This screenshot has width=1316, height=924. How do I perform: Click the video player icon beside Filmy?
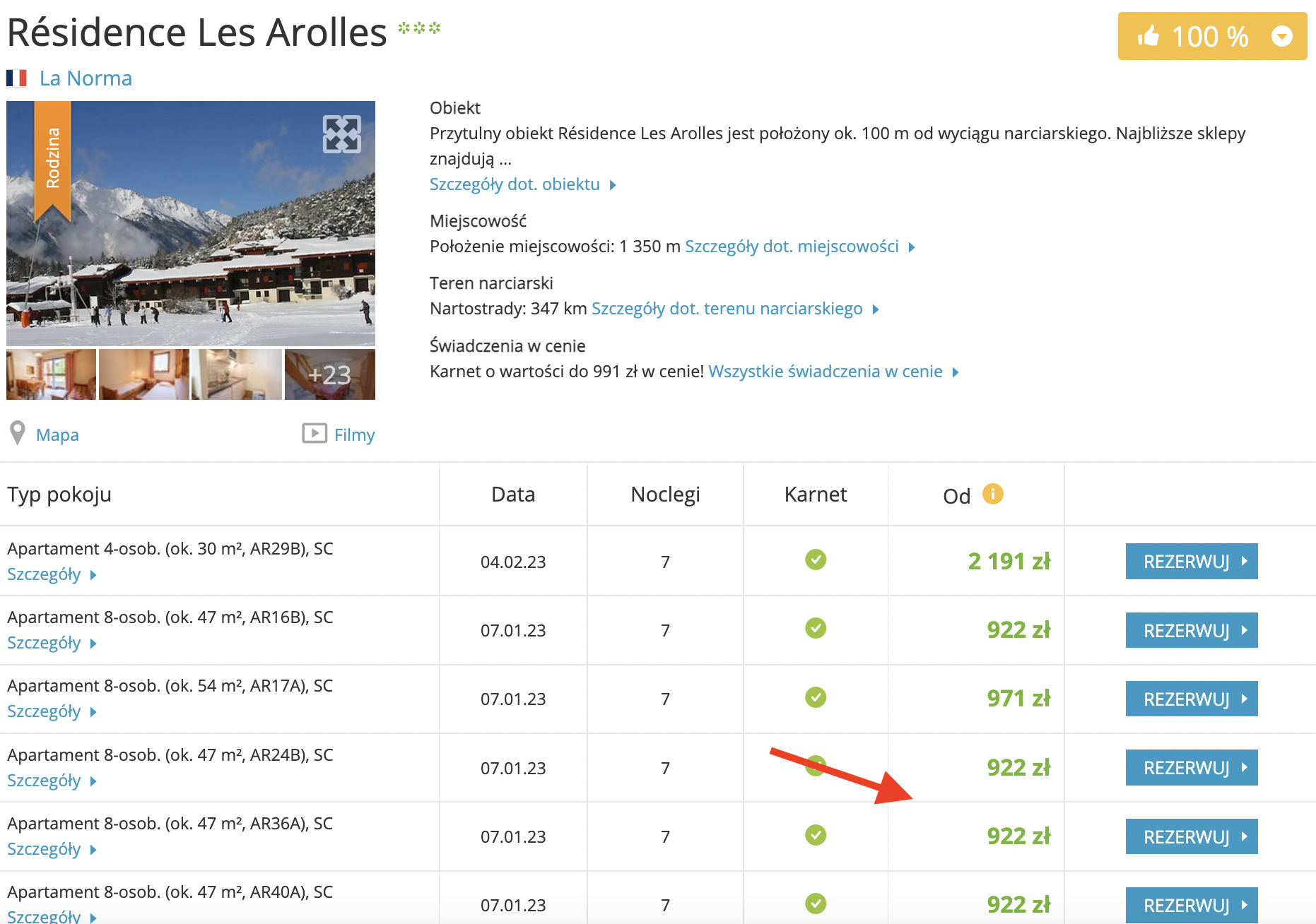tap(315, 433)
